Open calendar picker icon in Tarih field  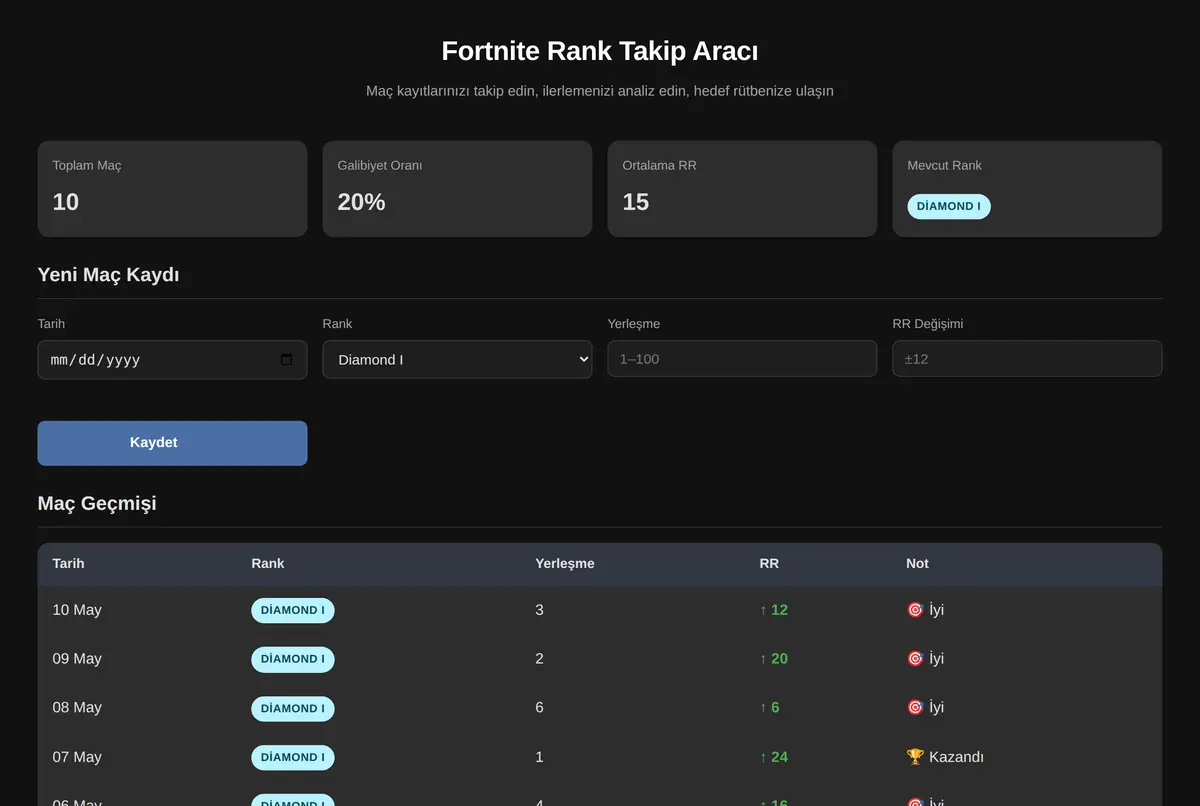(x=287, y=360)
